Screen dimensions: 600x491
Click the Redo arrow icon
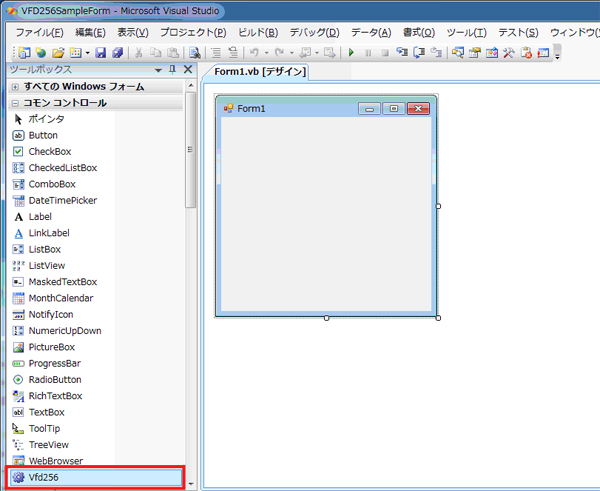click(280, 52)
